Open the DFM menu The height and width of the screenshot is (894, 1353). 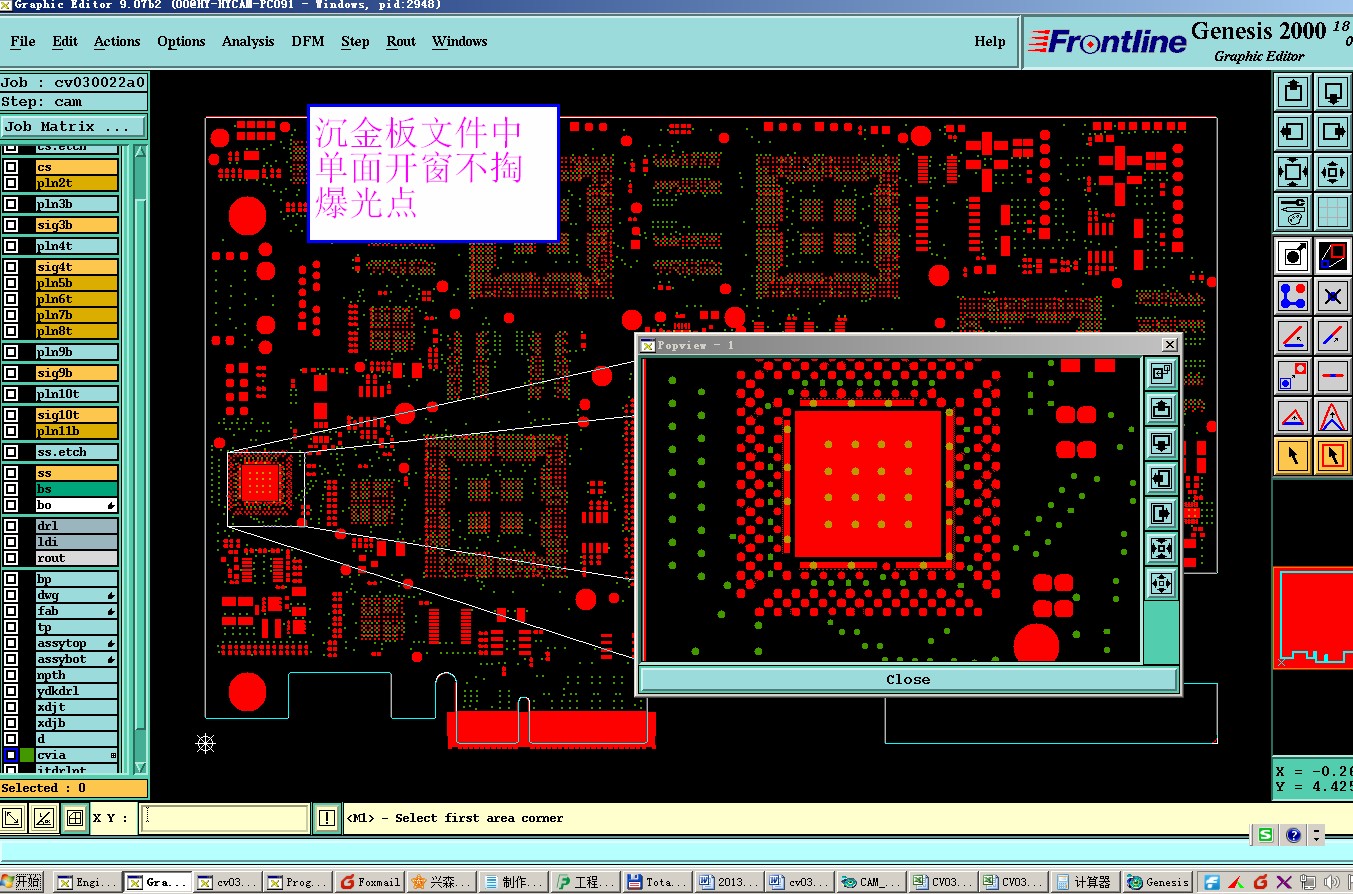(308, 41)
